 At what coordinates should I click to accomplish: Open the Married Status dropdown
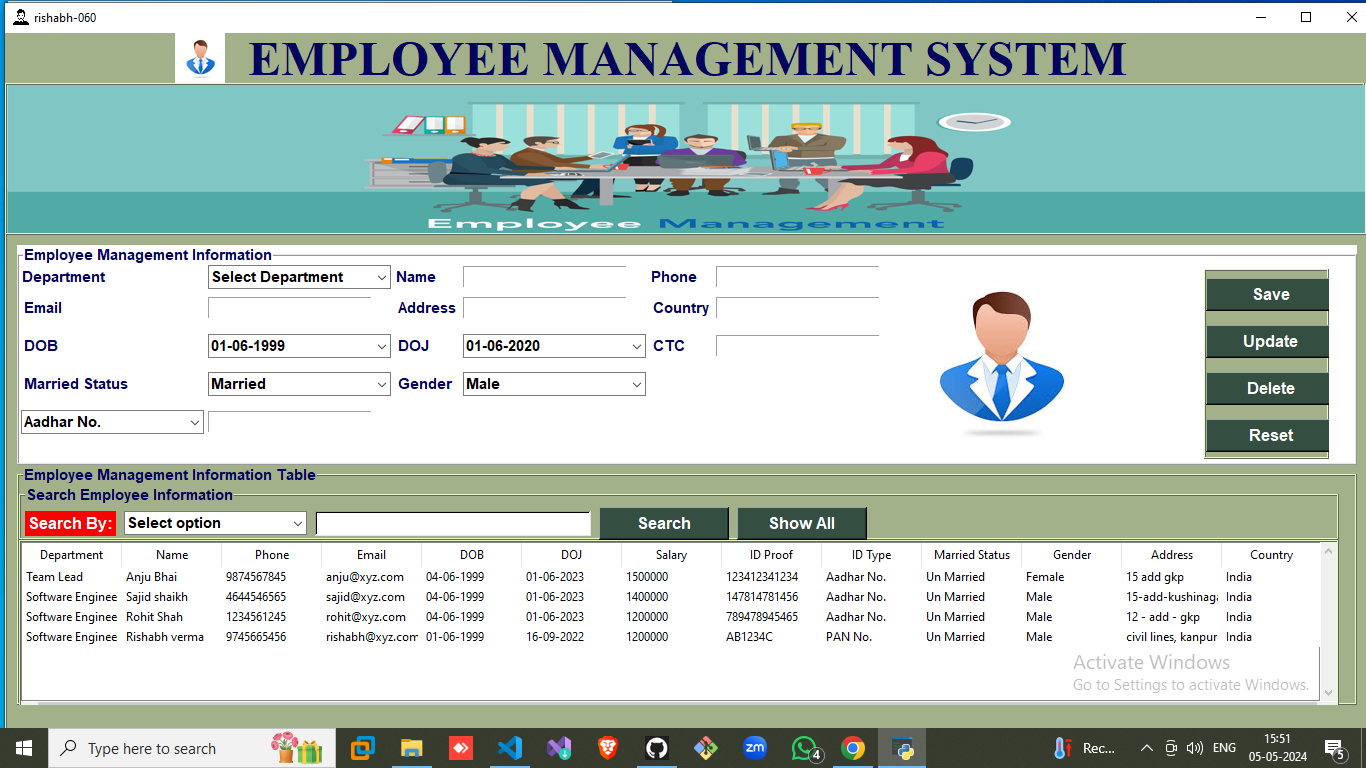(298, 384)
